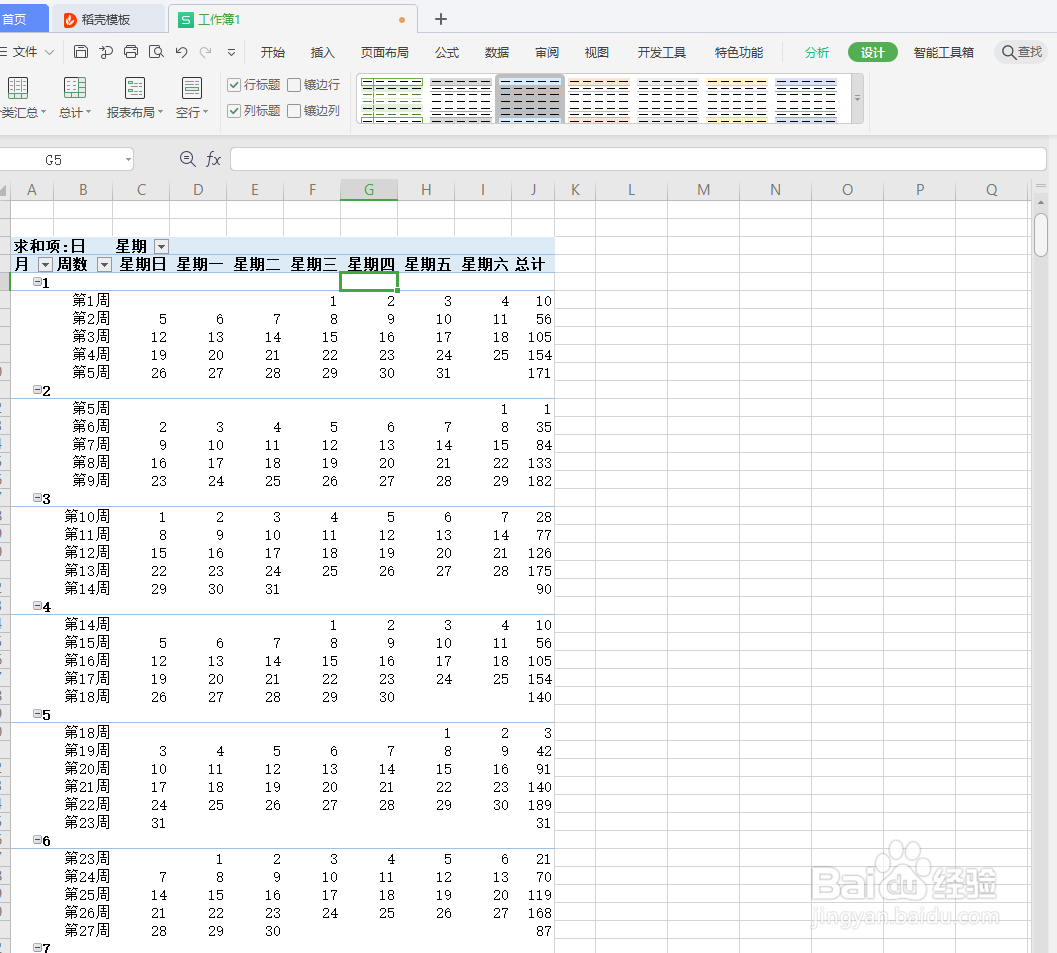Select the gray-selected pivot table style
Screen dimensions: 1057x953
530,100
